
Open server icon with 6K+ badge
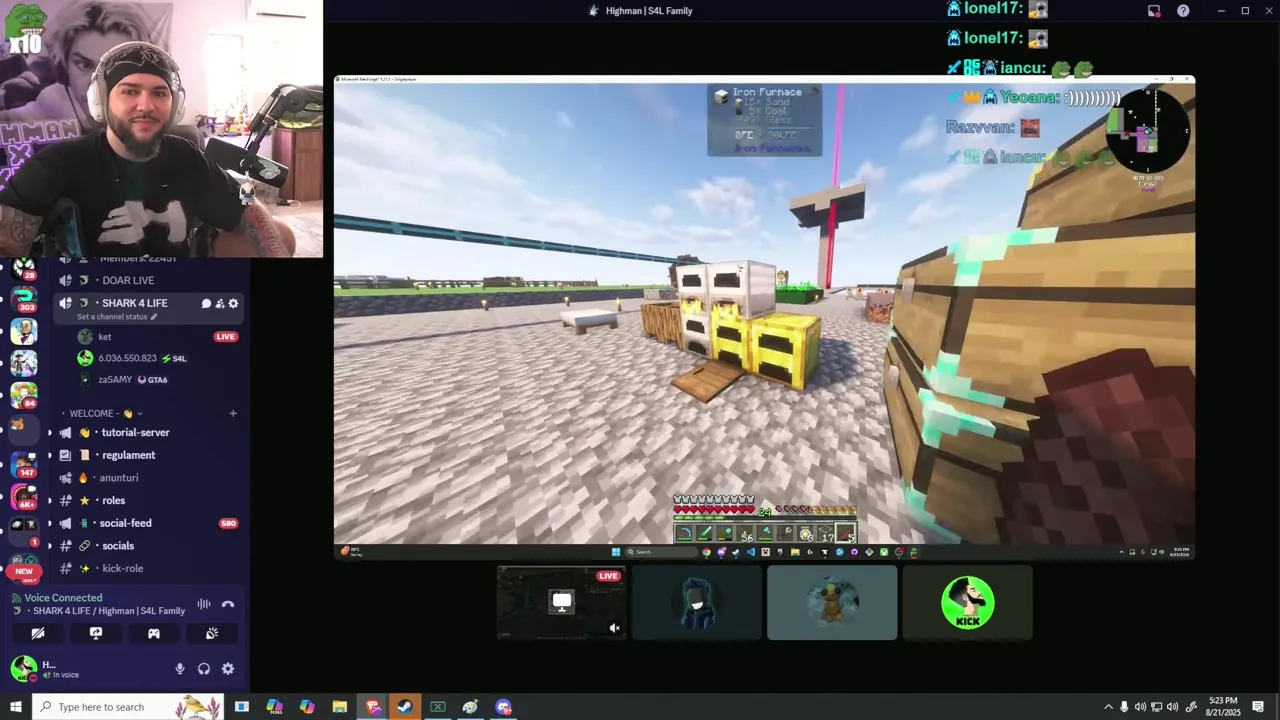click(24, 497)
